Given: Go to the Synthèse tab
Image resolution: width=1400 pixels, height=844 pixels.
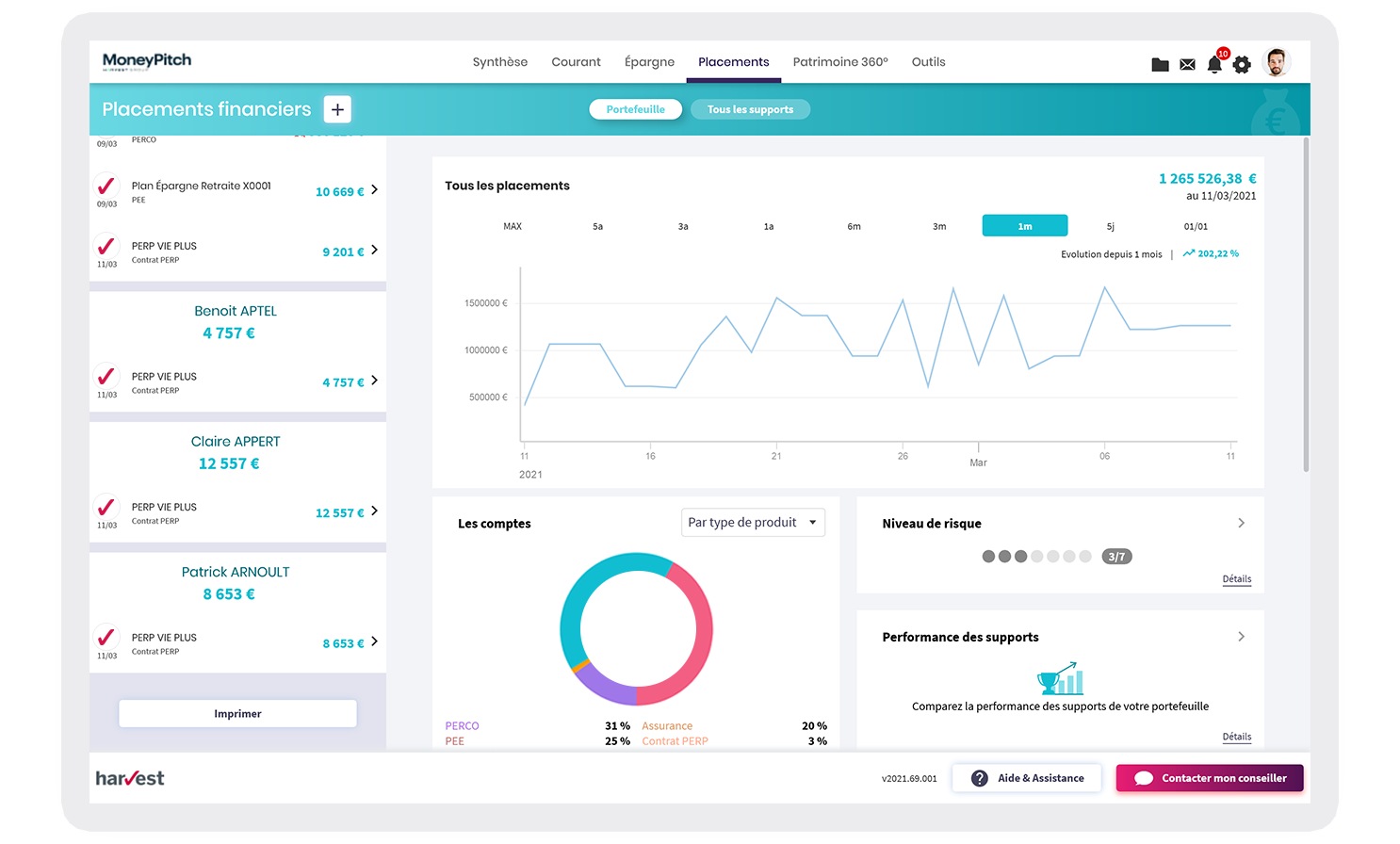Looking at the screenshot, I should click(499, 62).
